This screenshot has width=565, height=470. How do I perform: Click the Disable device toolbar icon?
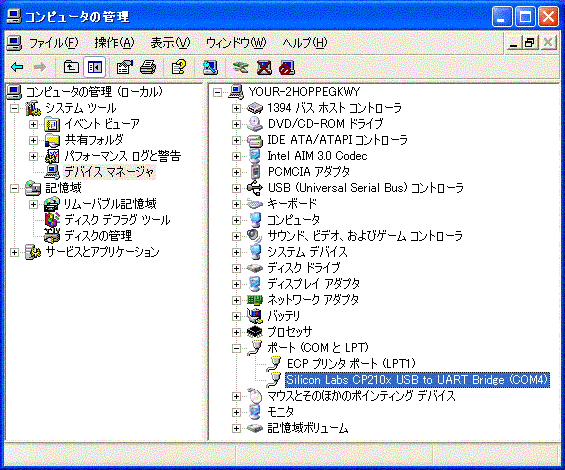click(x=287, y=67)
